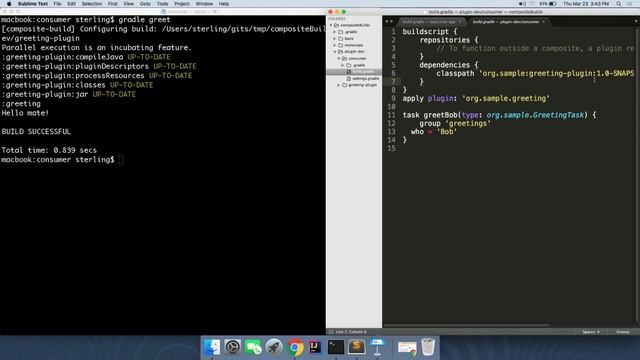The height and width of the screenshot is (360, 640).
Task: Launch Google Chrome from the dock
Action: pos(295,347)
